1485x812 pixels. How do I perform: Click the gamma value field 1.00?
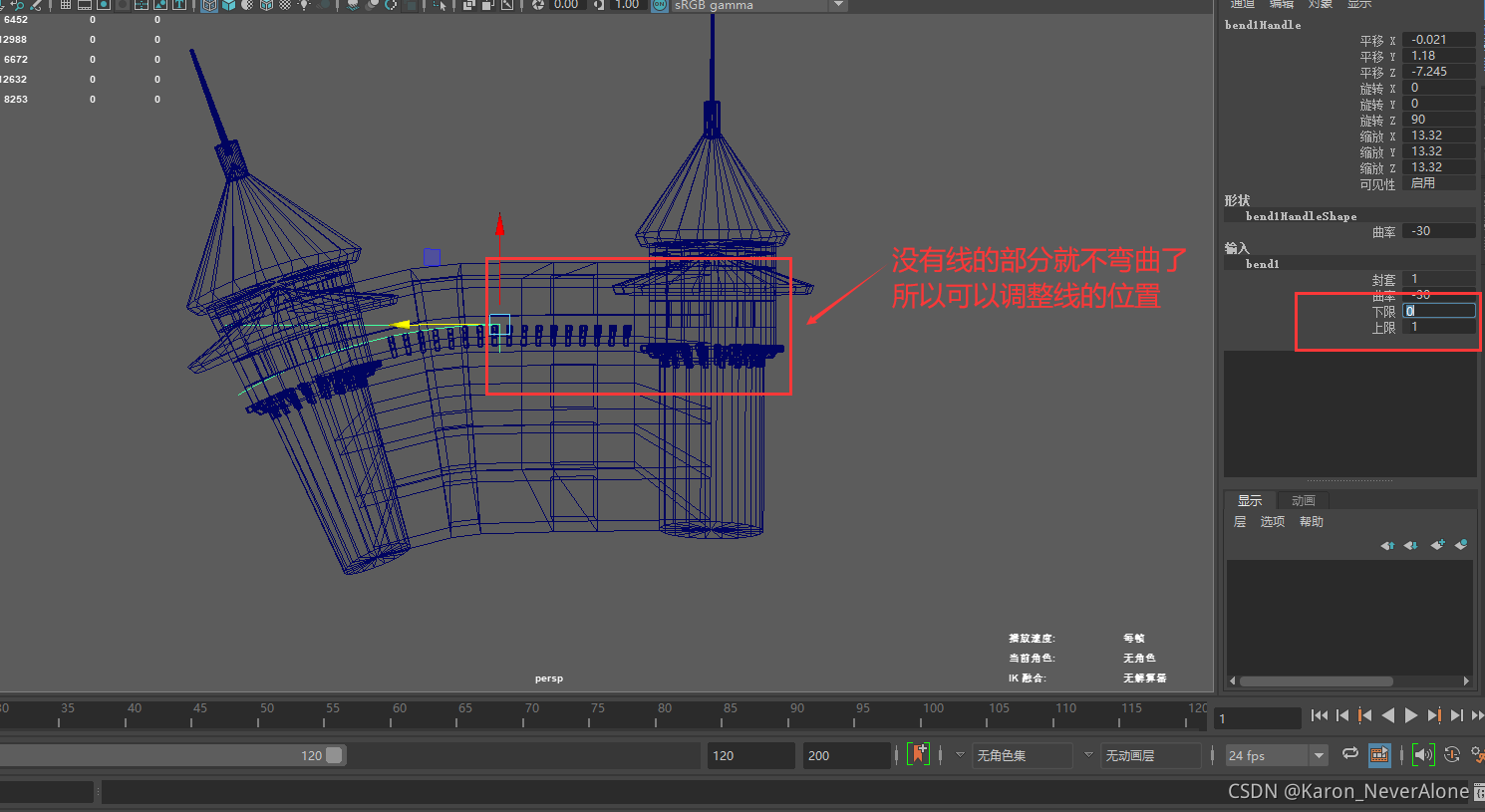627,5
